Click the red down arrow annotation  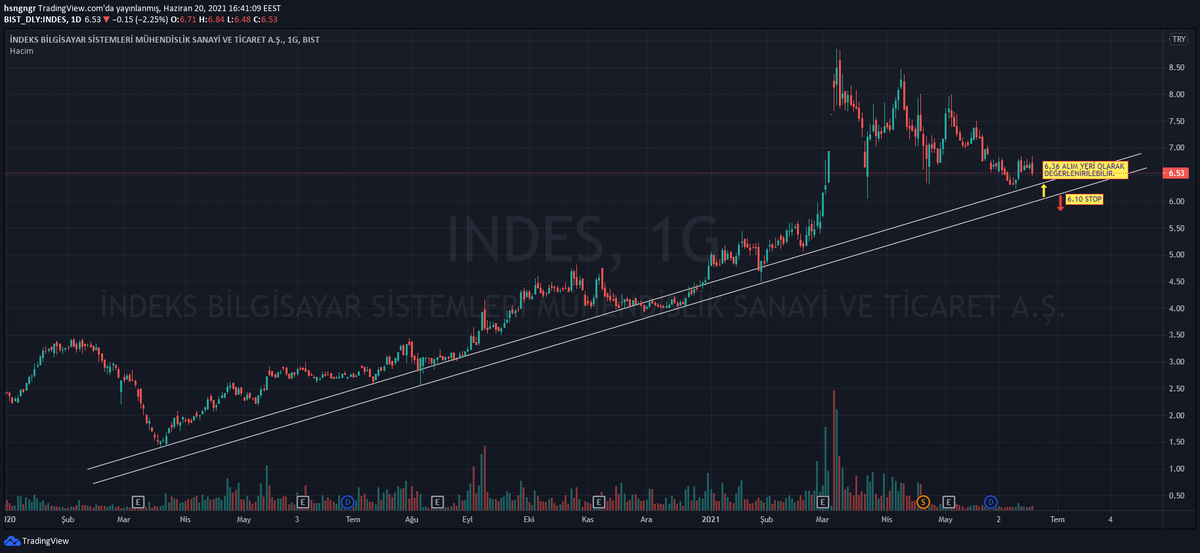[1059, 204]
